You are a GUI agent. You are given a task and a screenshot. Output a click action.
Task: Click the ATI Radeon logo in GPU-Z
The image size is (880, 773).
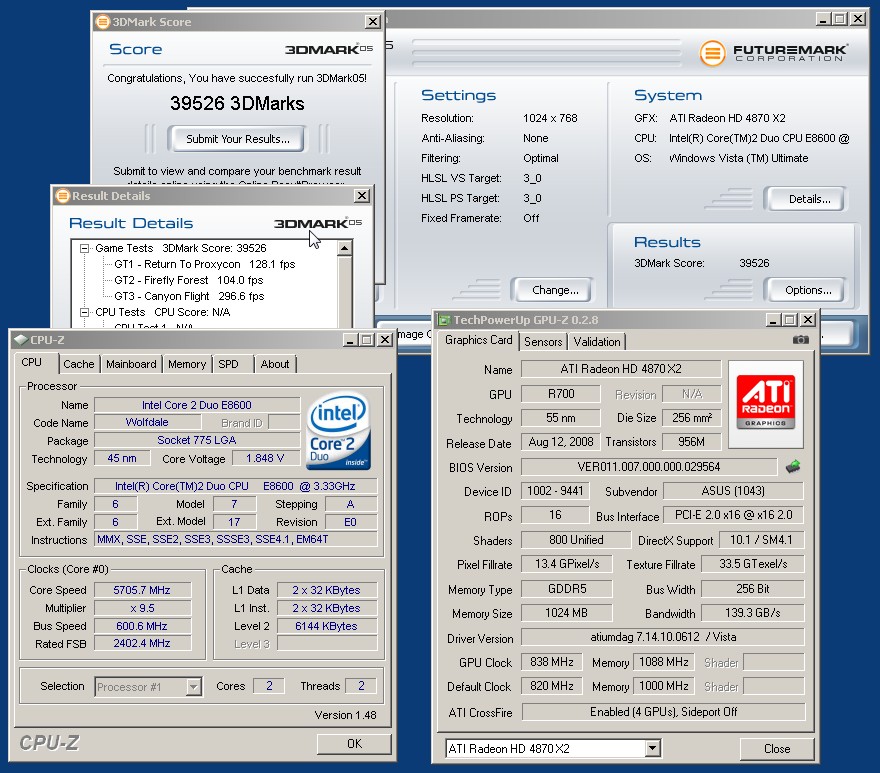click(766, 402)
